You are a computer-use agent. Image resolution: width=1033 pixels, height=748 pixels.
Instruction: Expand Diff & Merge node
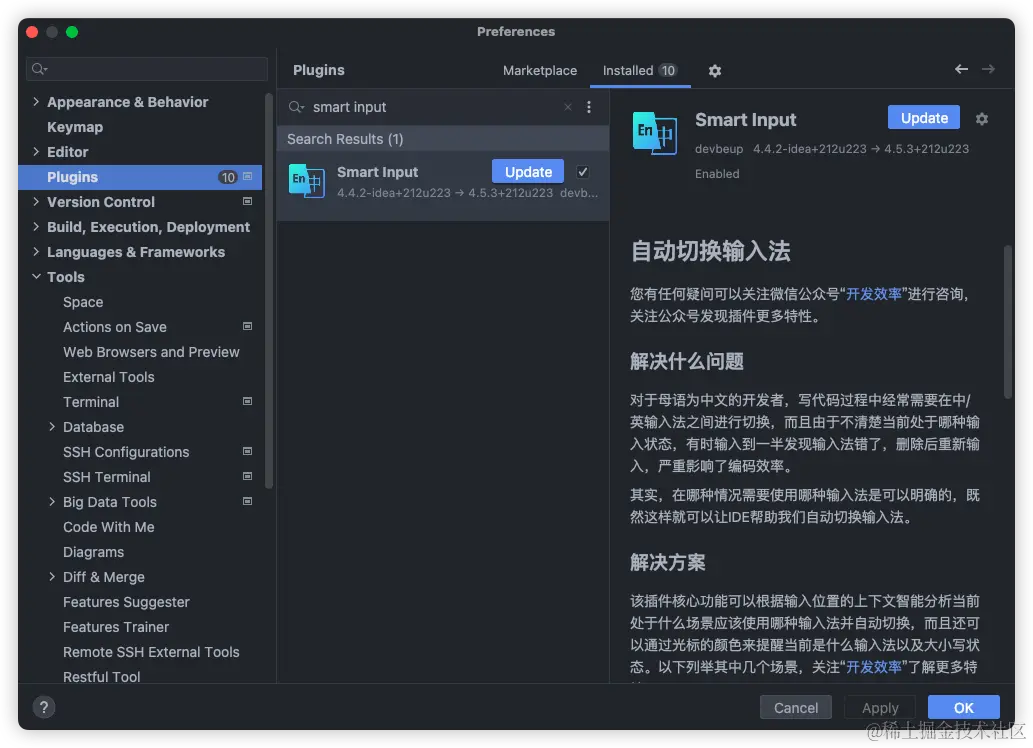[52, 577]
